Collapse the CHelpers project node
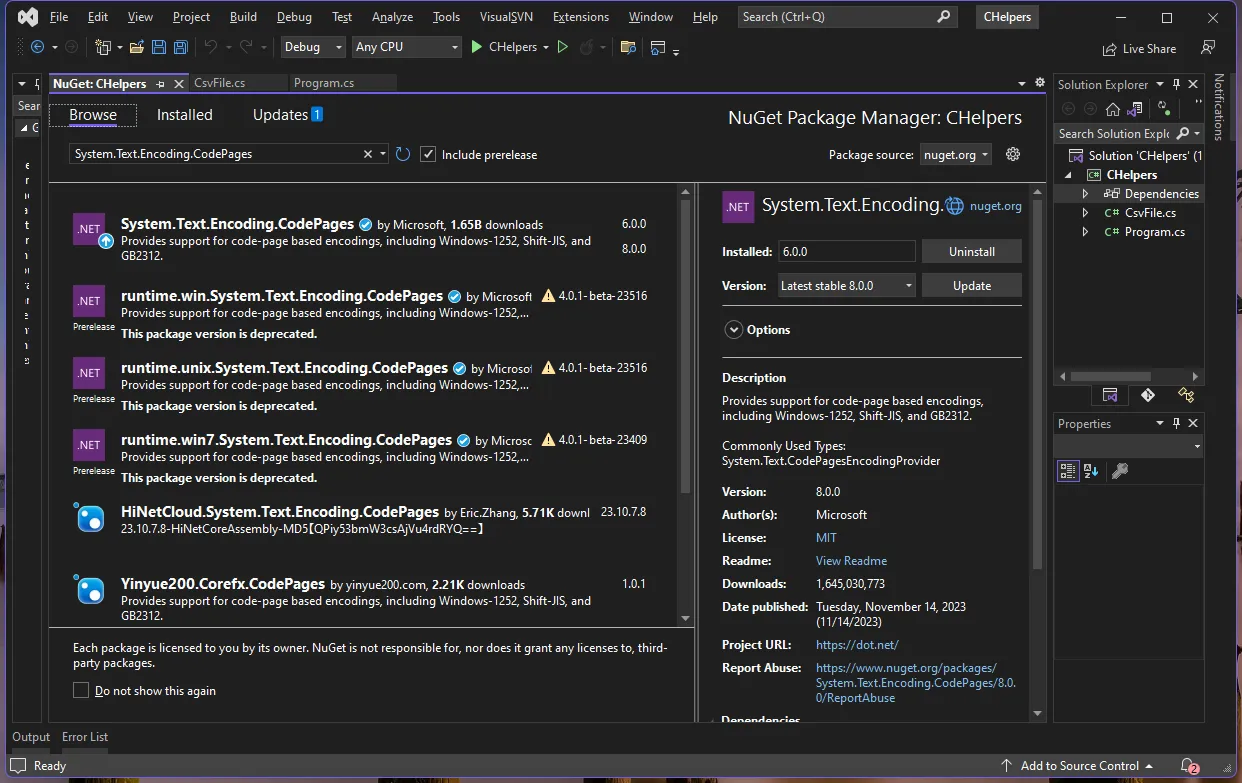The width and height of the screenshot is (1242, 783). (x=1069, y=175)
